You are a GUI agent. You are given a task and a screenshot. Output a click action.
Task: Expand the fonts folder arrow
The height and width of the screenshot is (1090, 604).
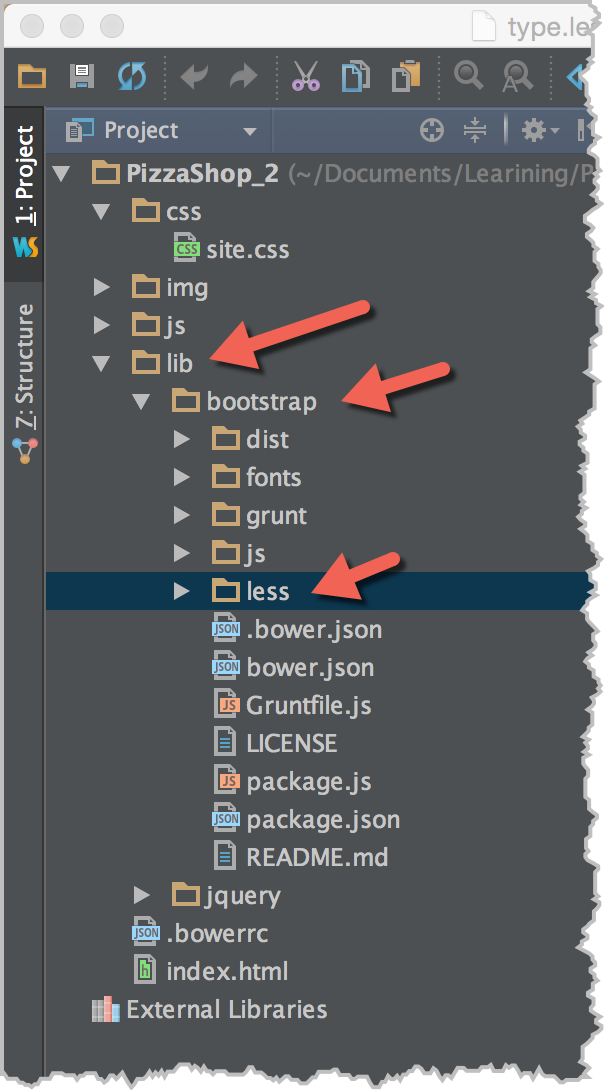[182, 477]
